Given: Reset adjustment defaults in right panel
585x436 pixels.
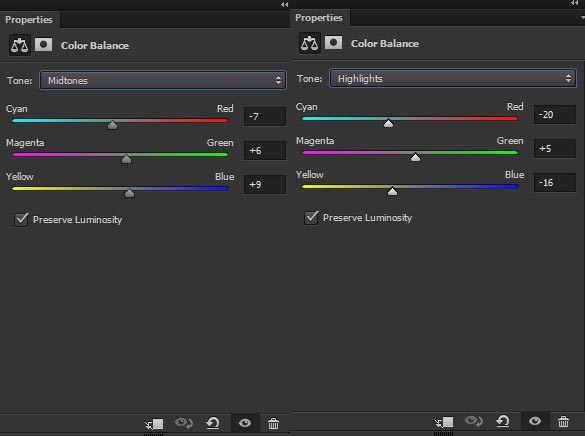Looking at the screenshot, I should [503, 421].
